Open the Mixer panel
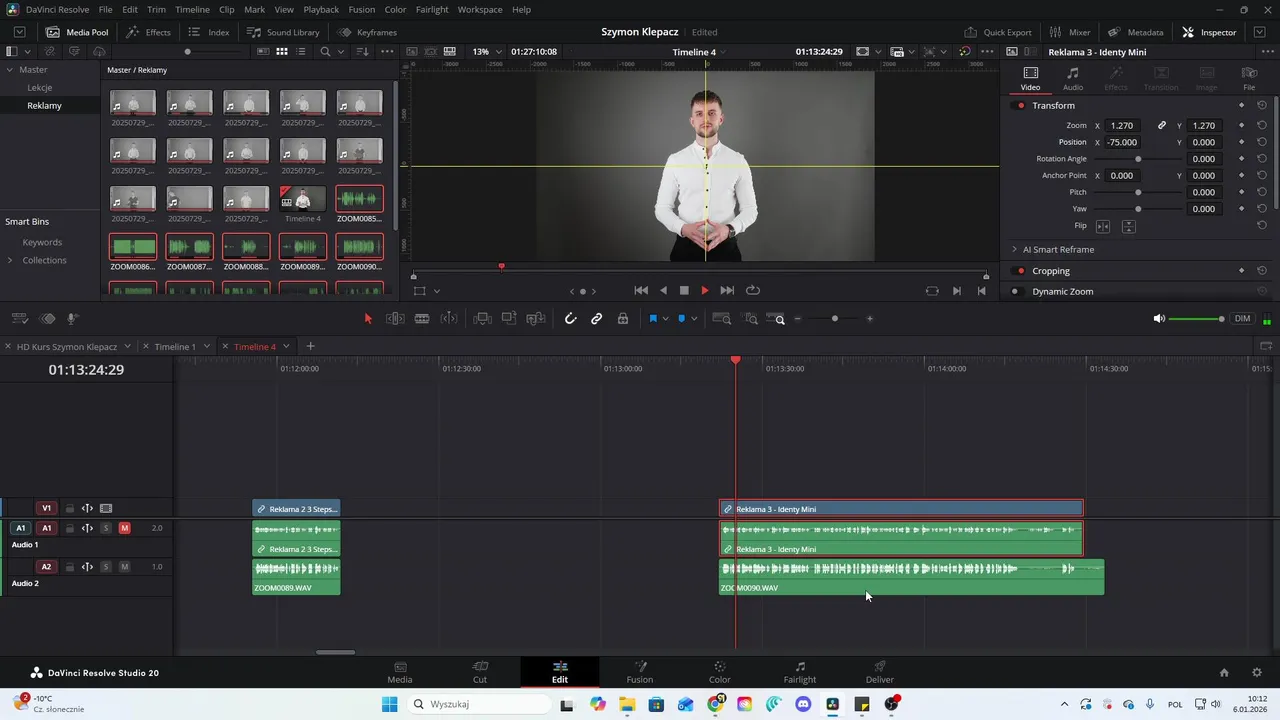The image size is (1280, 720). pyautogui.click(x=1070, y=32)
